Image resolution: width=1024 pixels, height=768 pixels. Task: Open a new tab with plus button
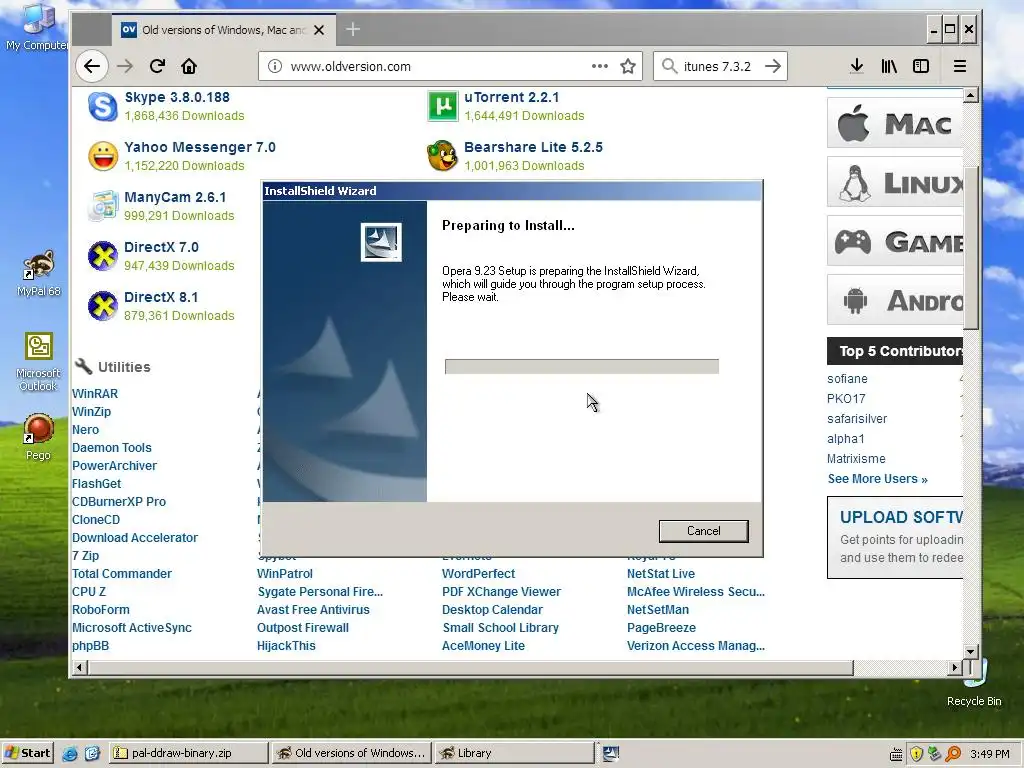(353, 29)
